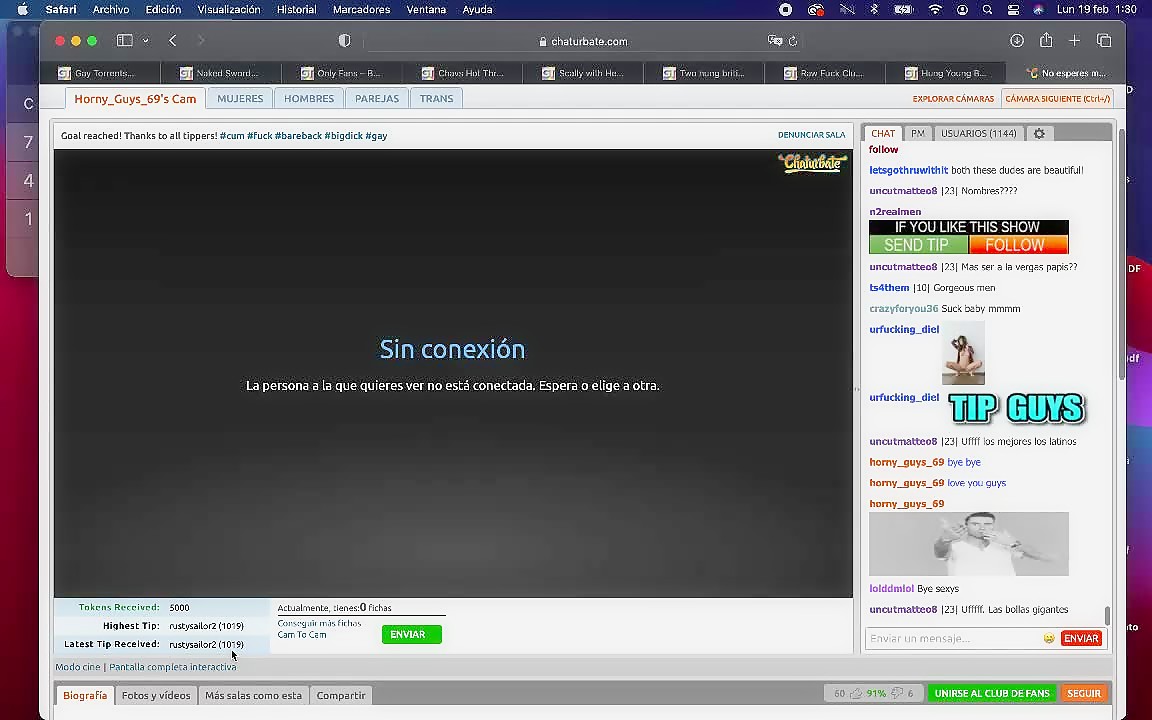Image resolution: width=1152 pixels, height=720 pixels.
Task: Switch to the USUARIOS (1144) tab
Action: [x=978, y=133]
